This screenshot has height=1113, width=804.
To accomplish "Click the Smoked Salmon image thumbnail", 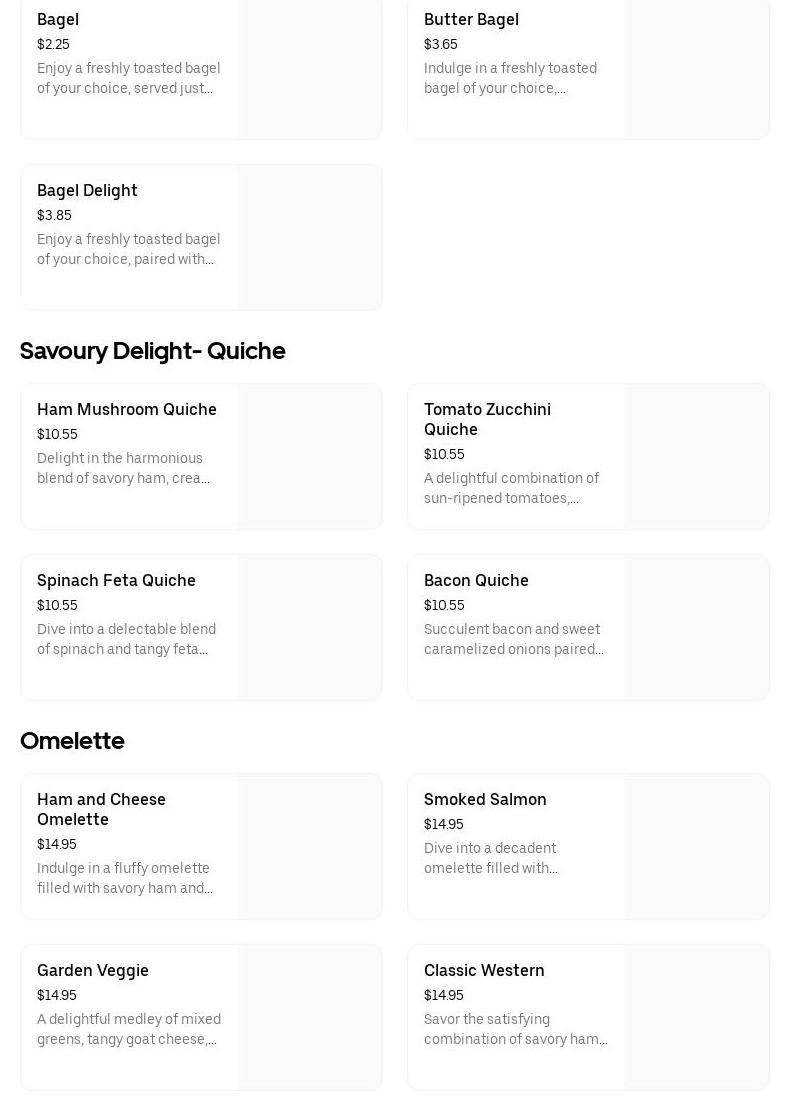I will [697, 847].
